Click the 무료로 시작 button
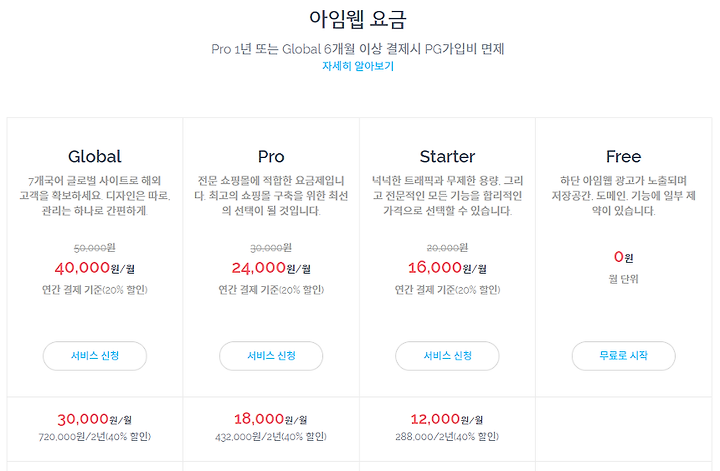This screenshot has width=720, height=471. (624, 356)
